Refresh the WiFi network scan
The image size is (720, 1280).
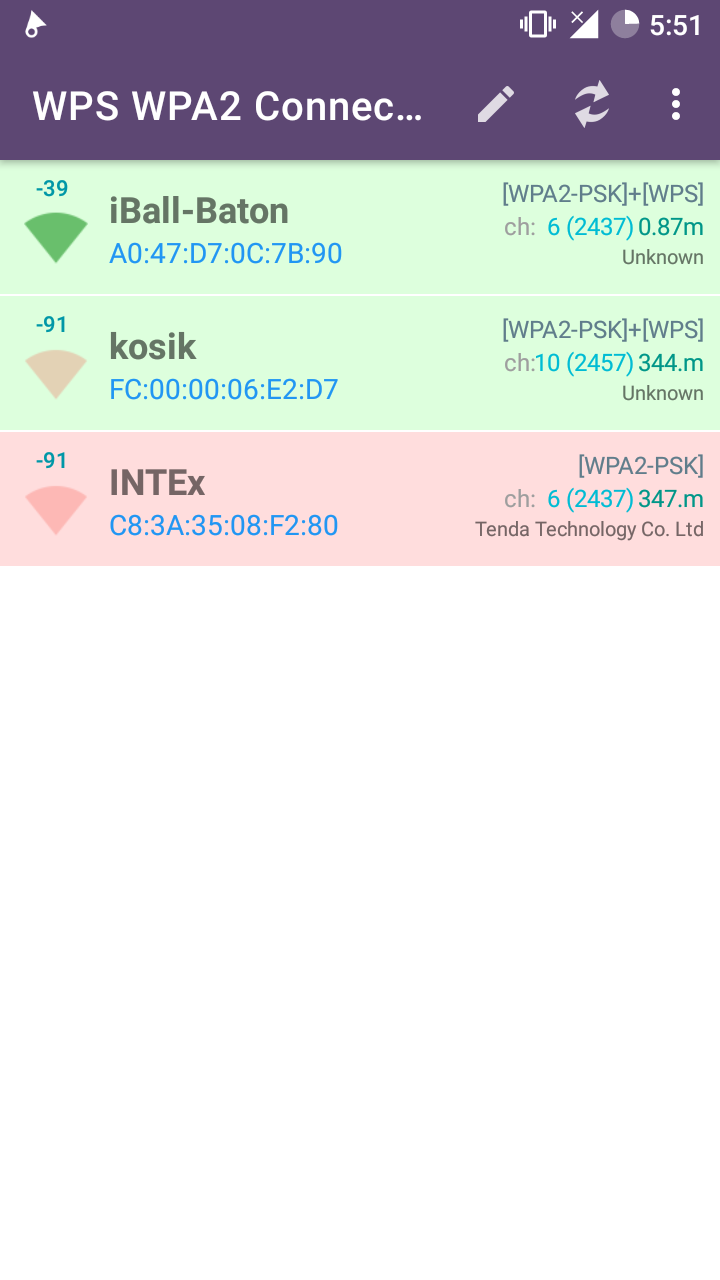[590, 103]
